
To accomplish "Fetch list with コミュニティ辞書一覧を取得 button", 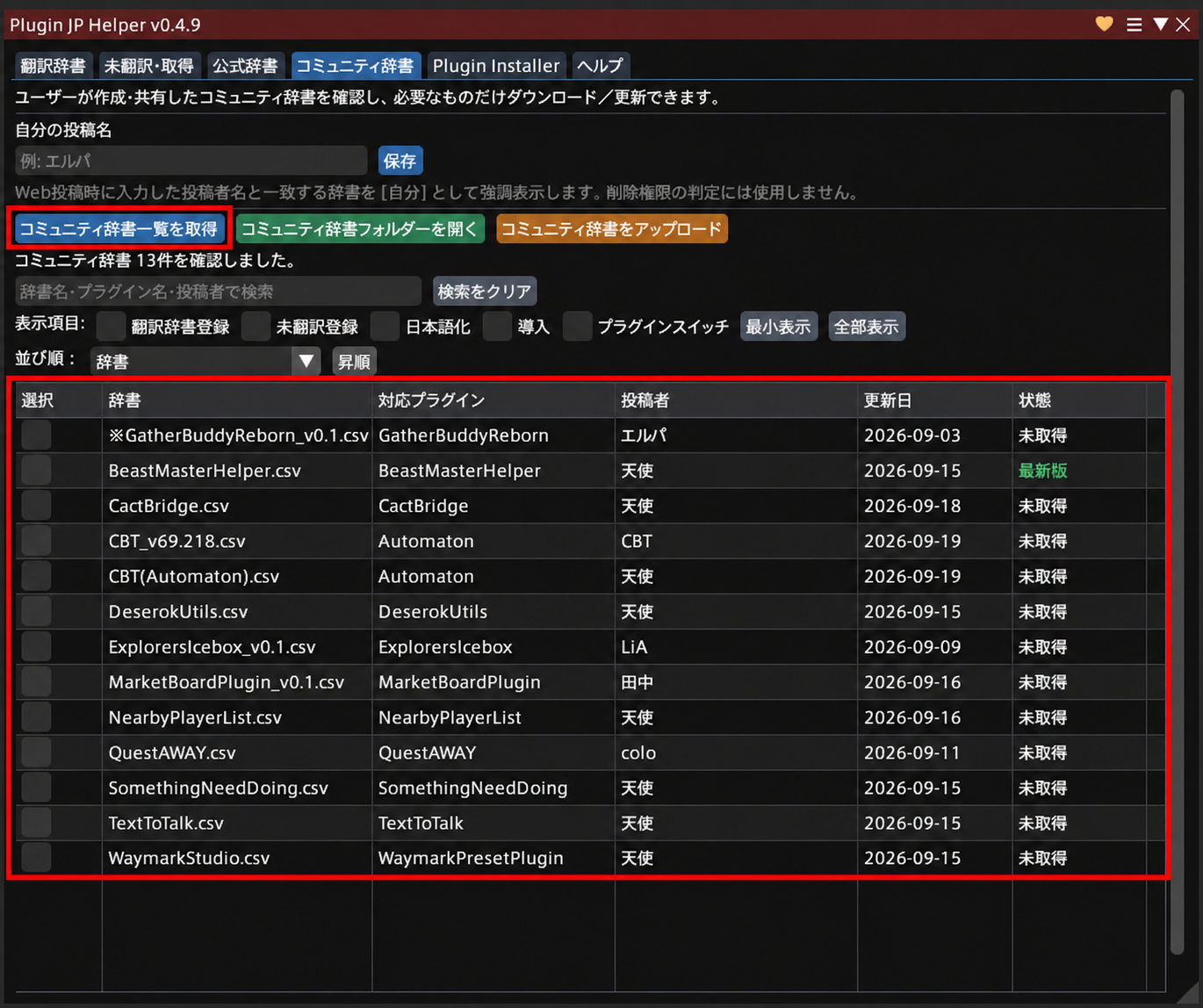I will 119,229.
